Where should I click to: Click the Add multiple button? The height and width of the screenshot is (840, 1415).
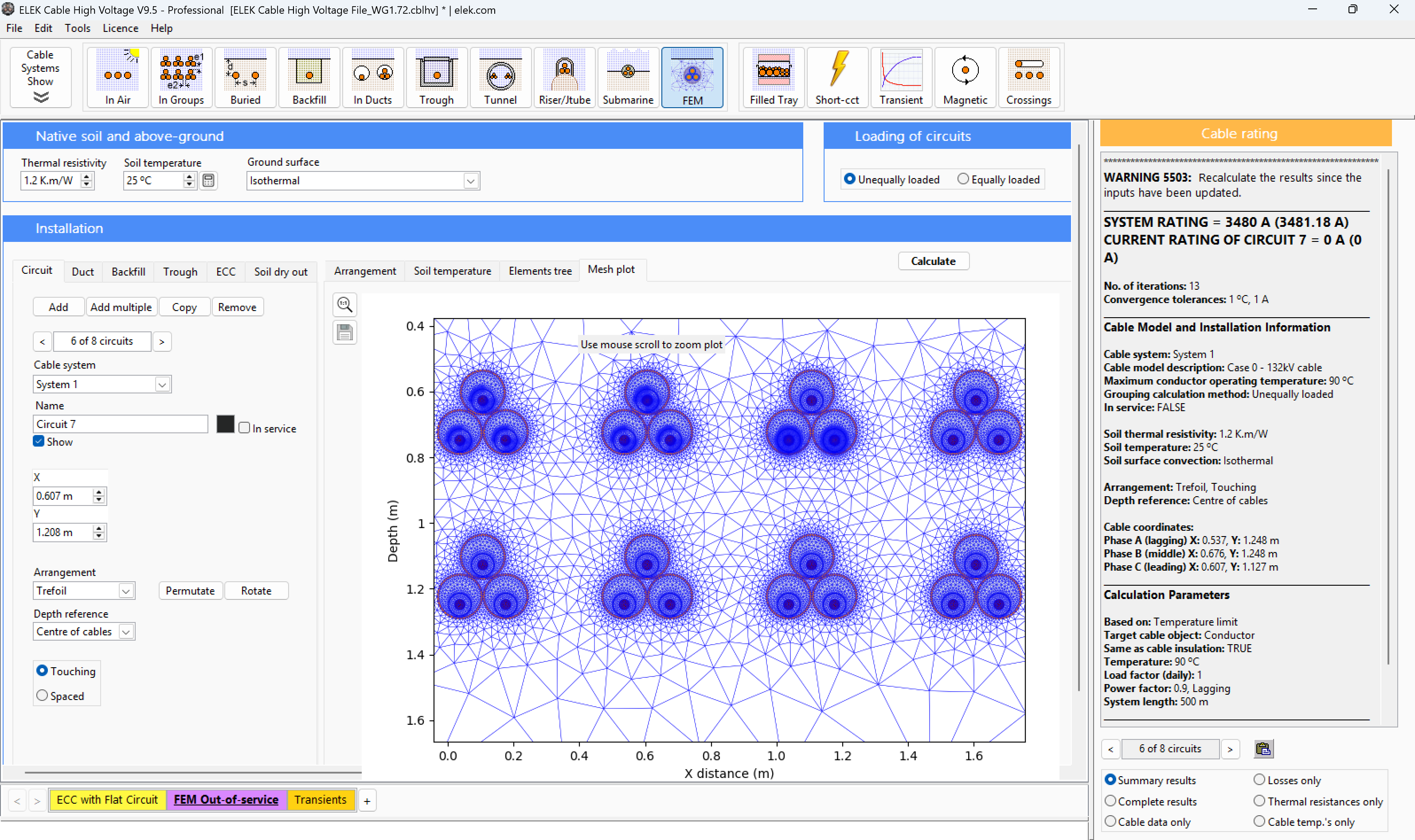point(121,307)
